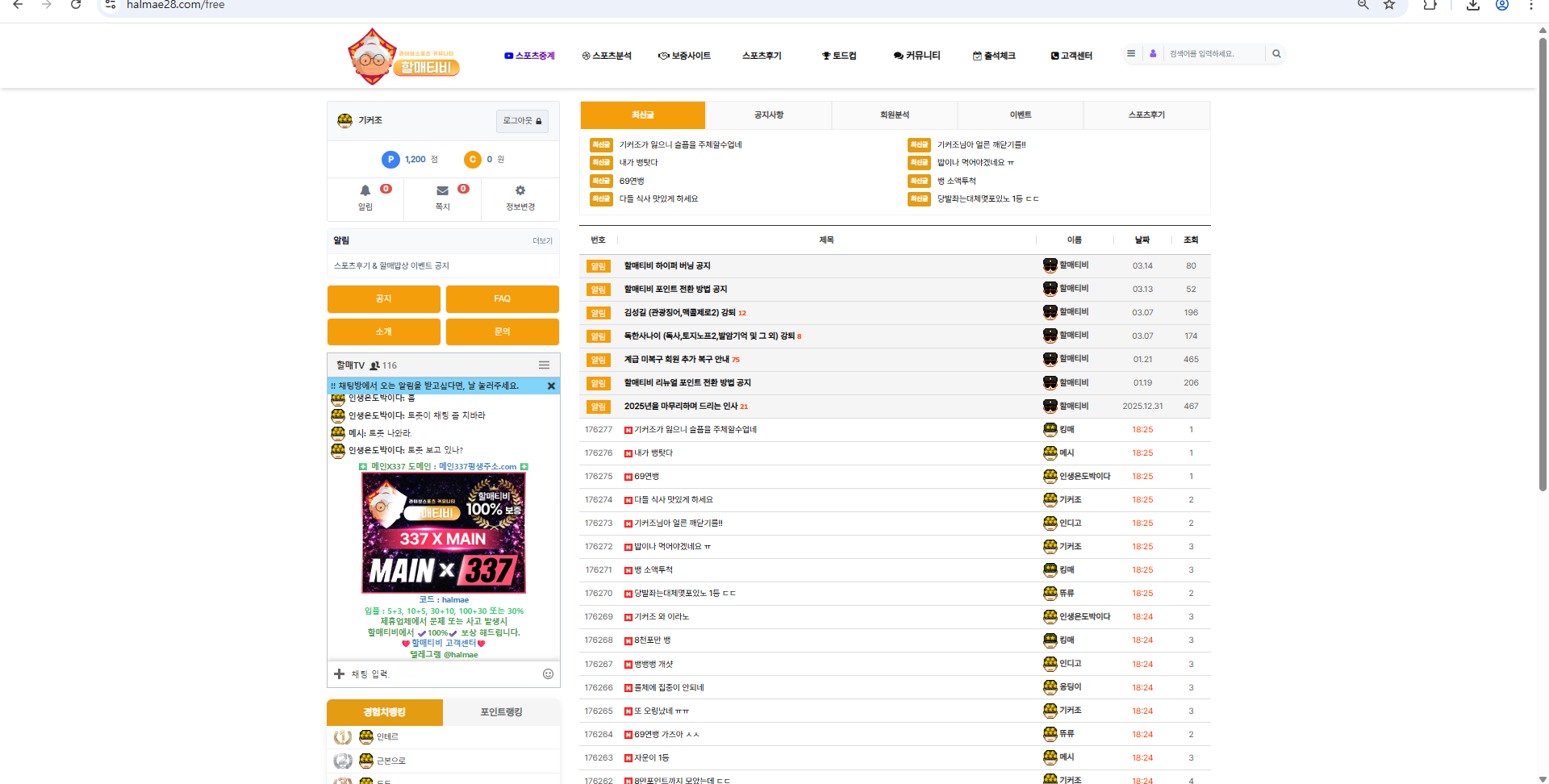Viewport: 1549px width, 784px height.
Task: Click the plus icon beside chat input
Action: coord(340,674)
